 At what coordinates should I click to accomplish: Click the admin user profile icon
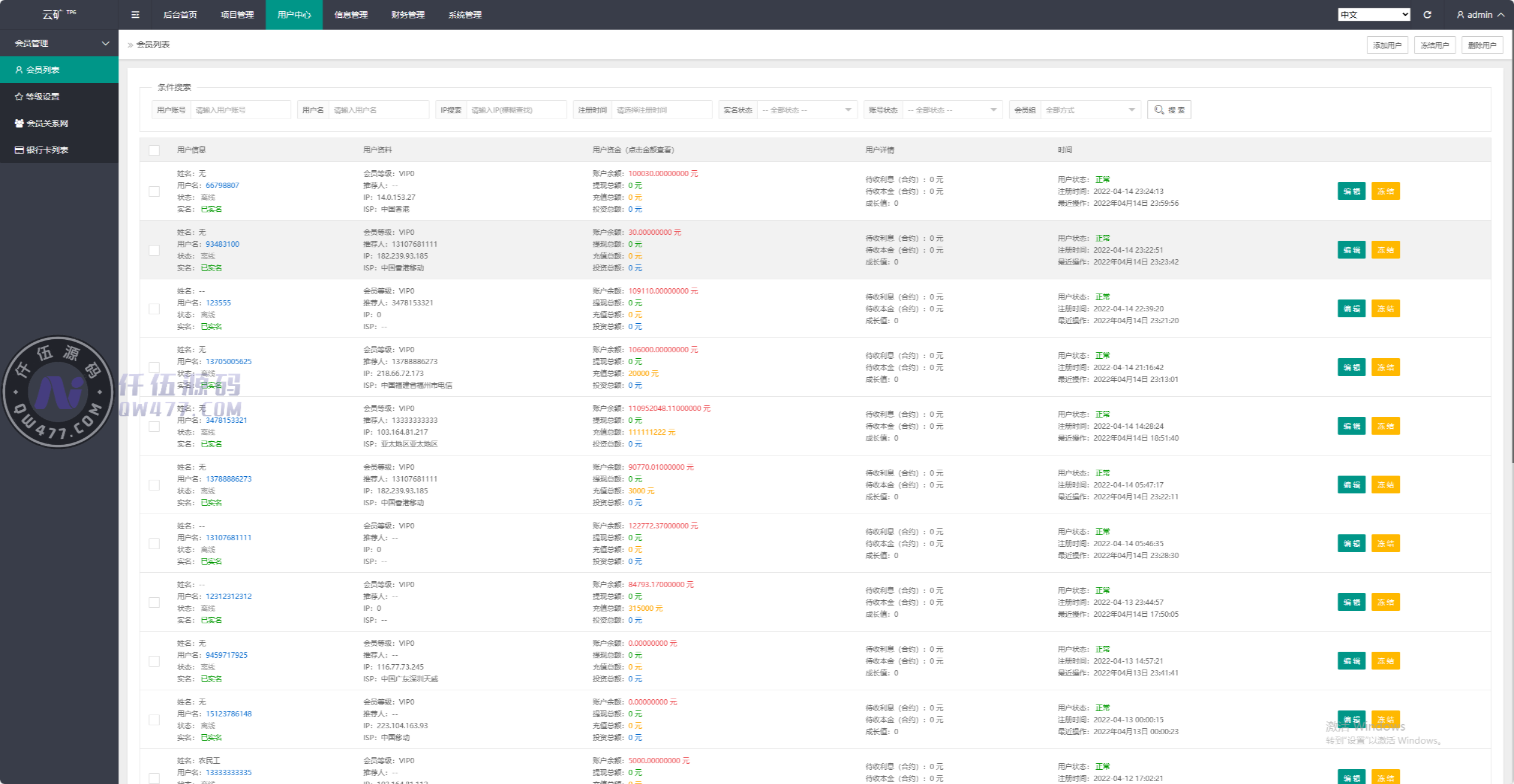coord(1460,15)
